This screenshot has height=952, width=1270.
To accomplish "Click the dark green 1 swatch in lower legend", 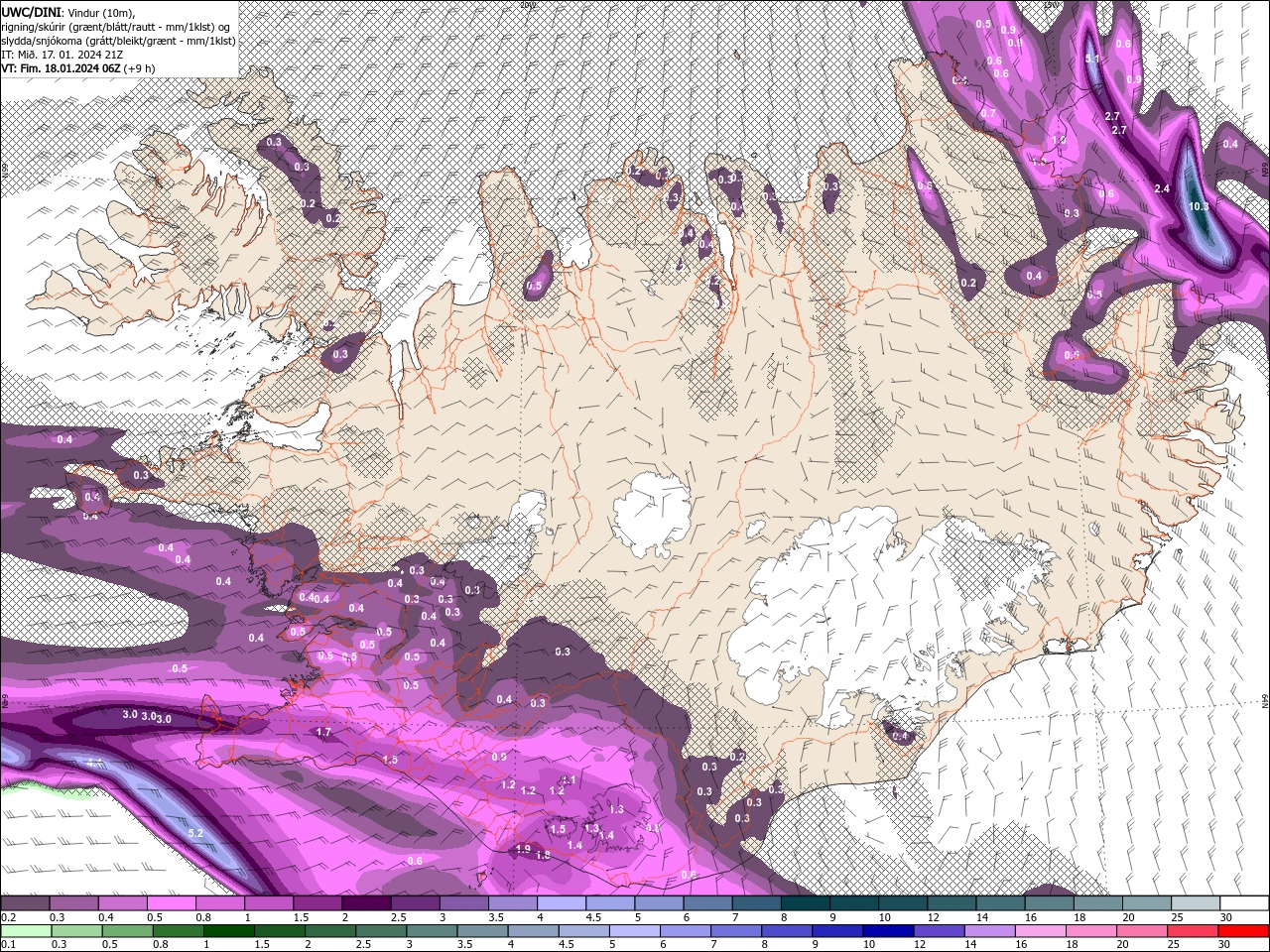I will (x=228, y=930).
